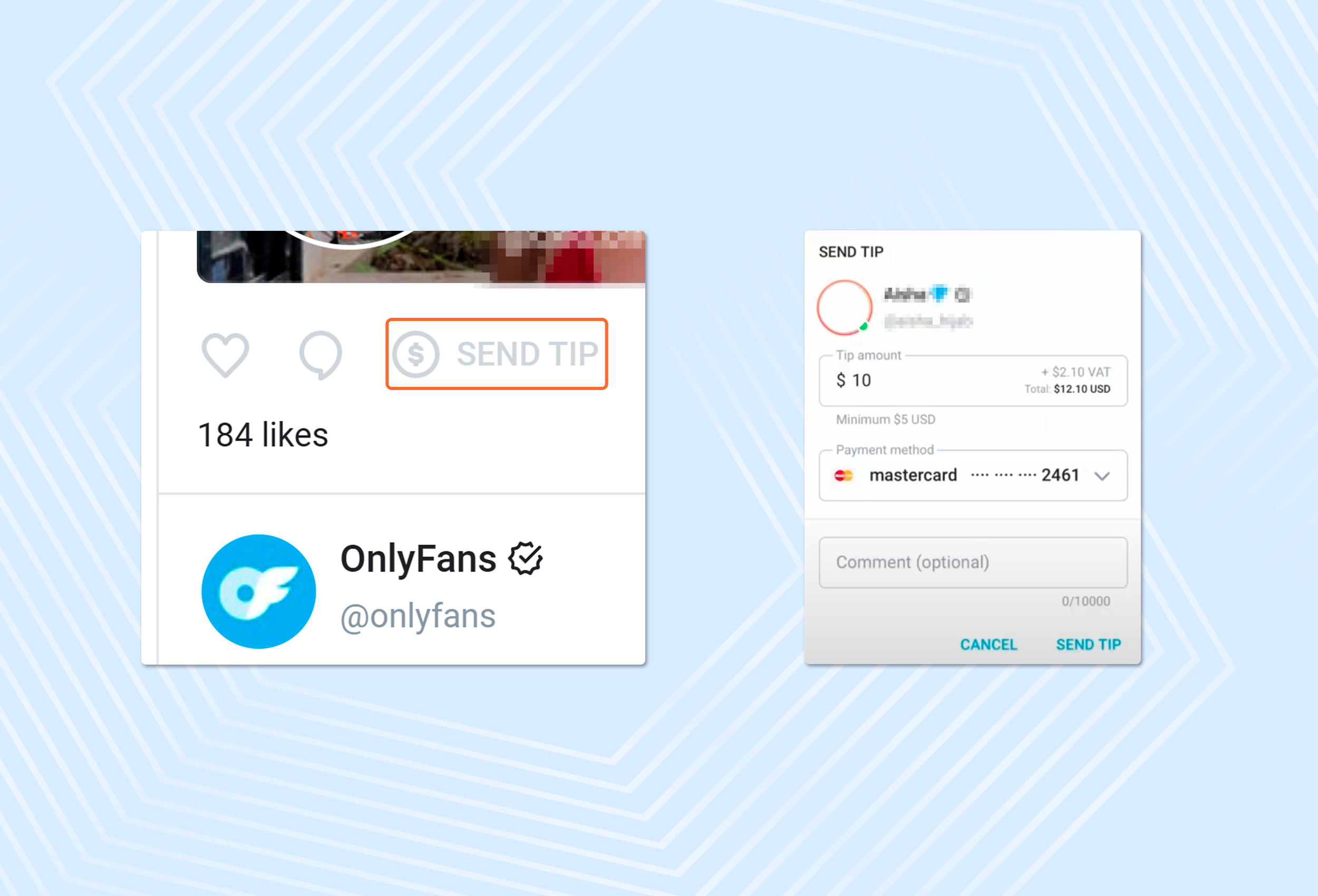The width and height of the screenshot is (1318, 896).
Task: Click the dollar coin tip icon
Action: [416, 354]
